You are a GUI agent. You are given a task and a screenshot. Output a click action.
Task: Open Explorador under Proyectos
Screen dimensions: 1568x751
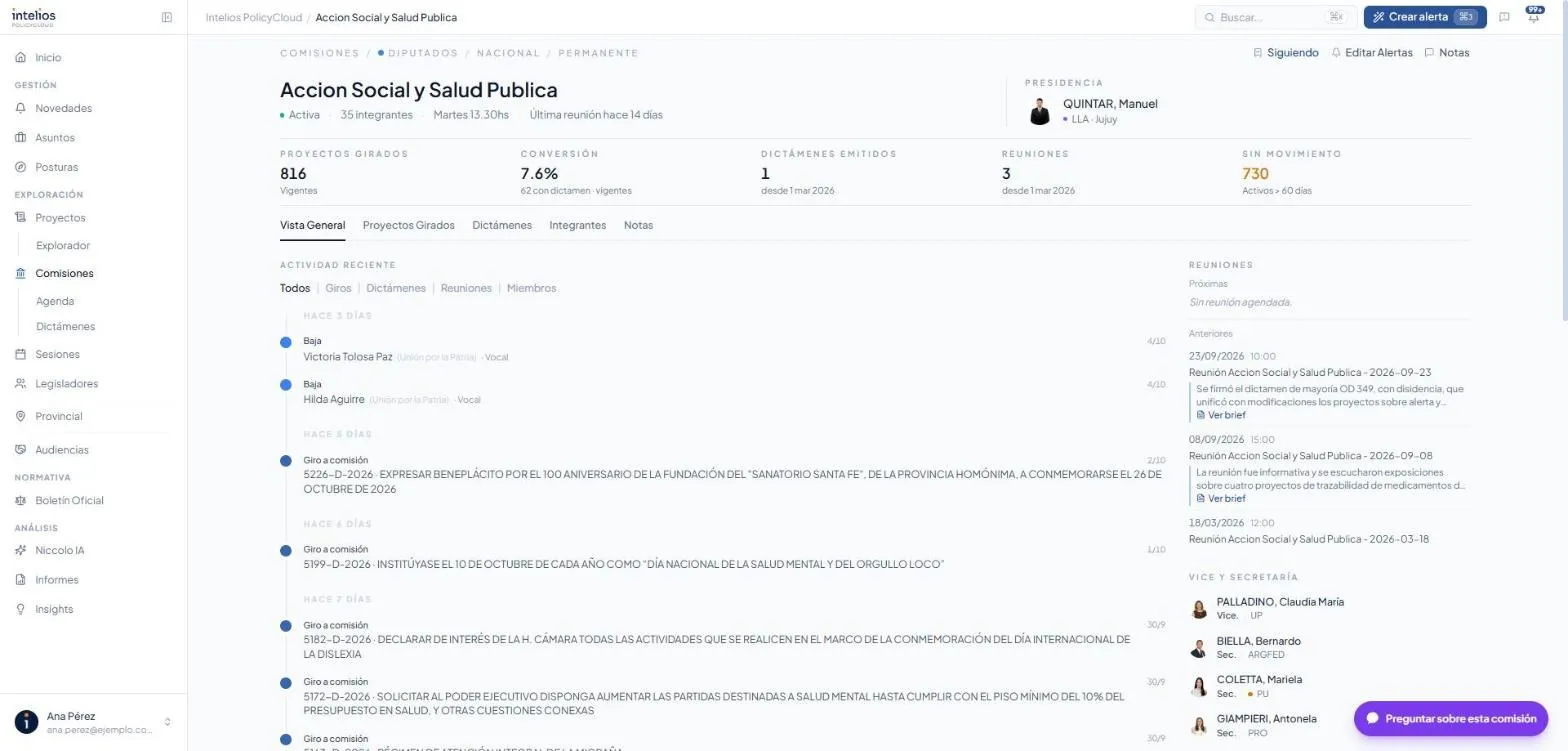pyautogui.click(x=63, y=245)
